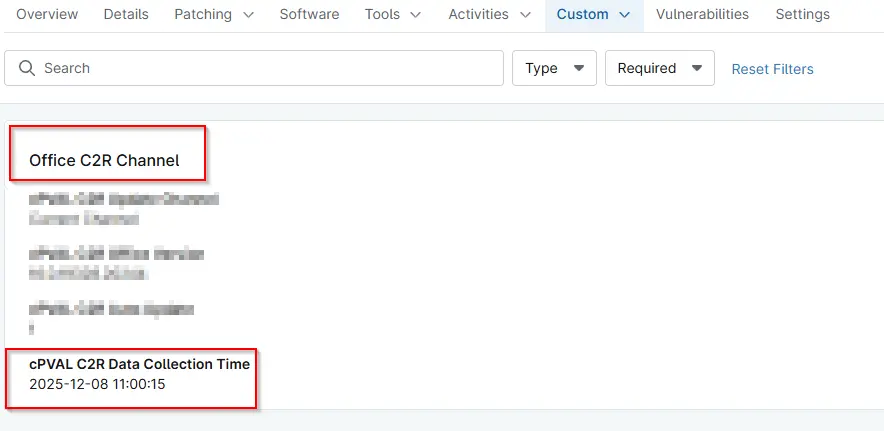Open the Required filter dropdown
884x431 pixels.
click(659, 68)
